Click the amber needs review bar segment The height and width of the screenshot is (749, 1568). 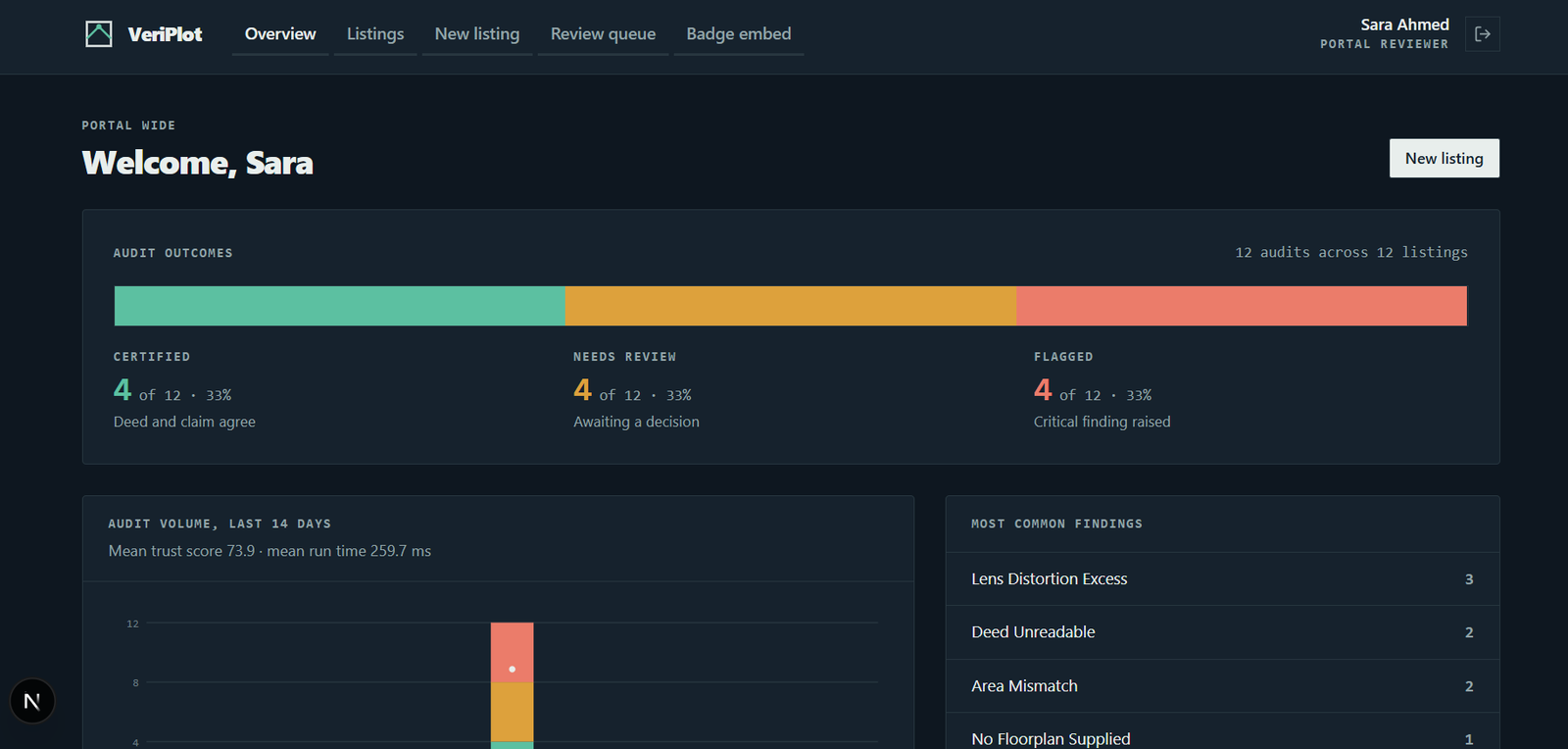coord(791,306)
